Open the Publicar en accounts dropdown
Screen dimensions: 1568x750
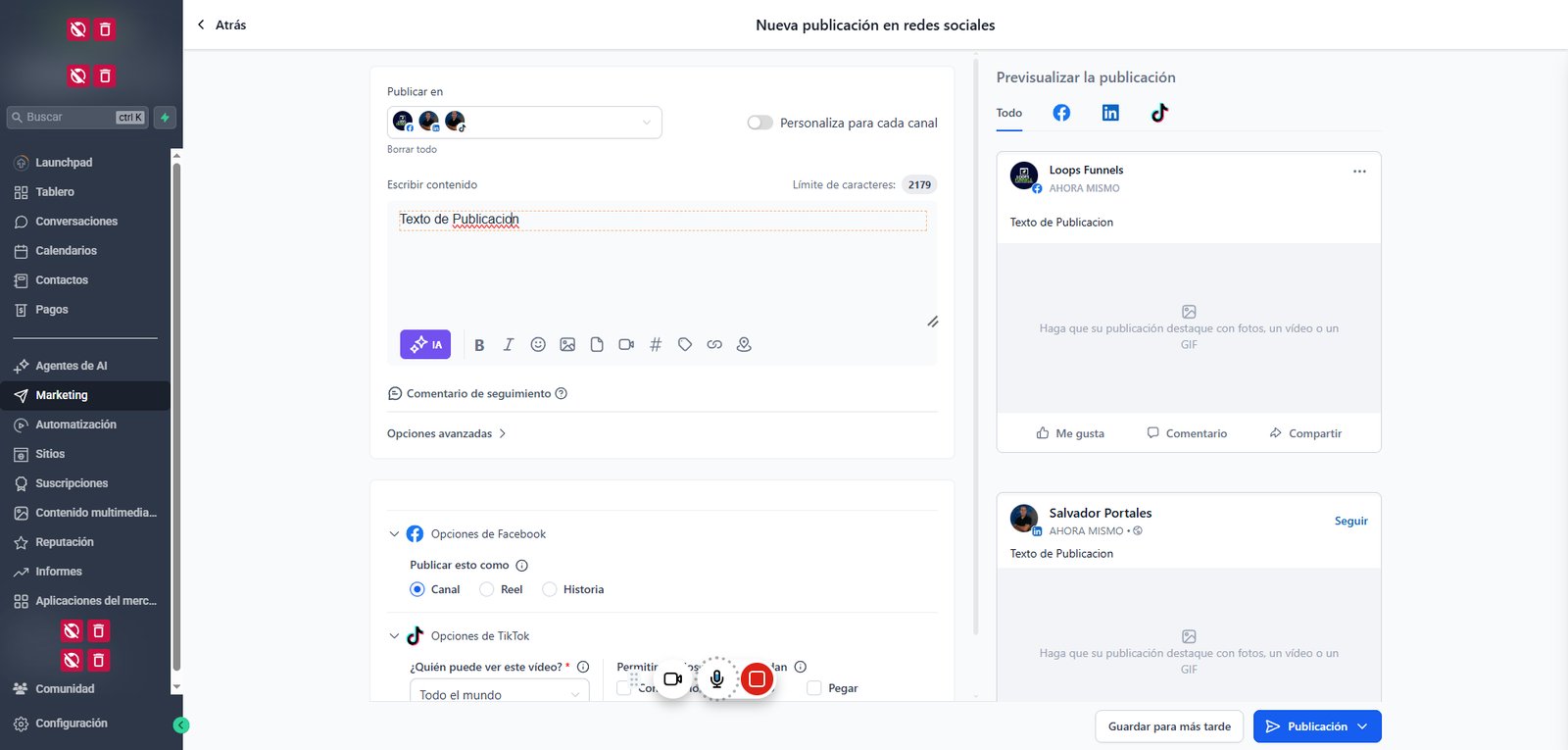pyautogui.click(x=524, y=122)
